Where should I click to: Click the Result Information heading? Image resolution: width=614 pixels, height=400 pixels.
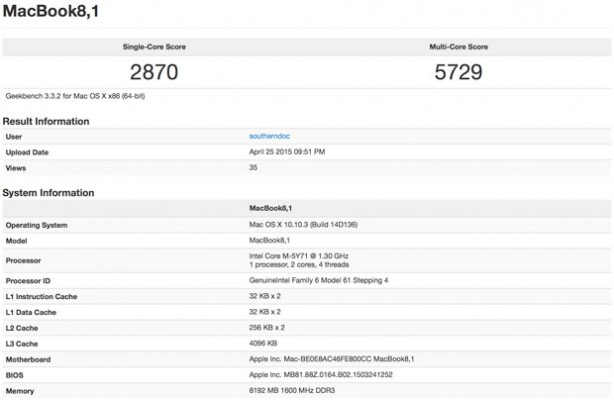point(46,121)
